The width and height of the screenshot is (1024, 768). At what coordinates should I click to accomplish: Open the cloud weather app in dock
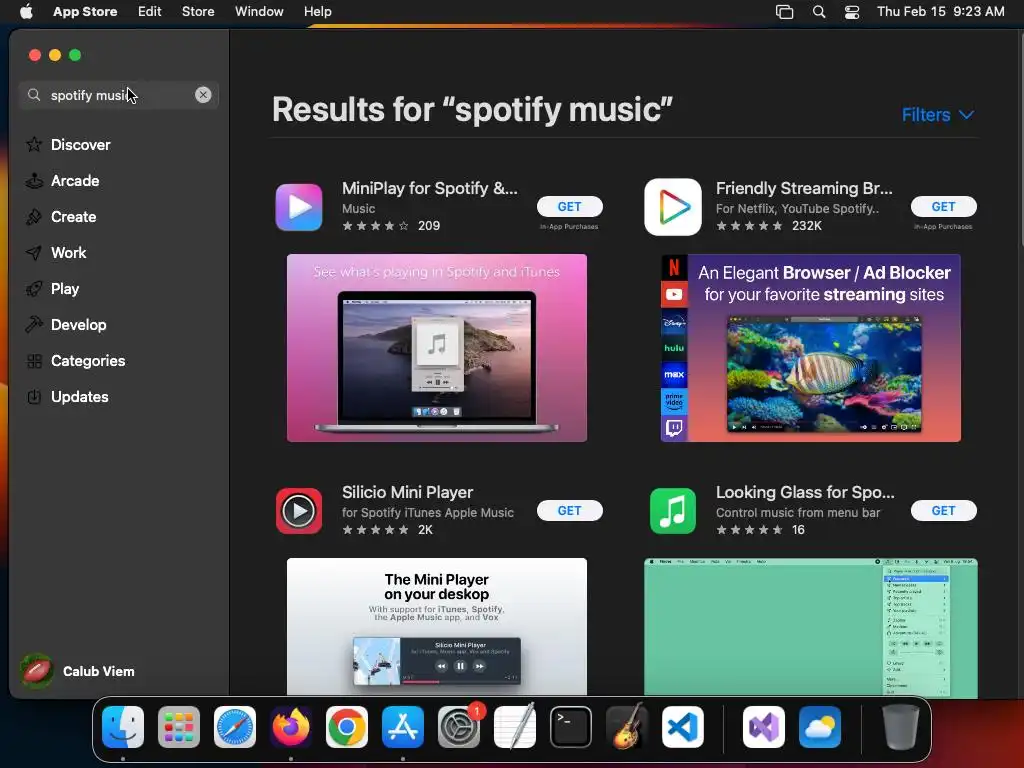(x=820, y=727)
